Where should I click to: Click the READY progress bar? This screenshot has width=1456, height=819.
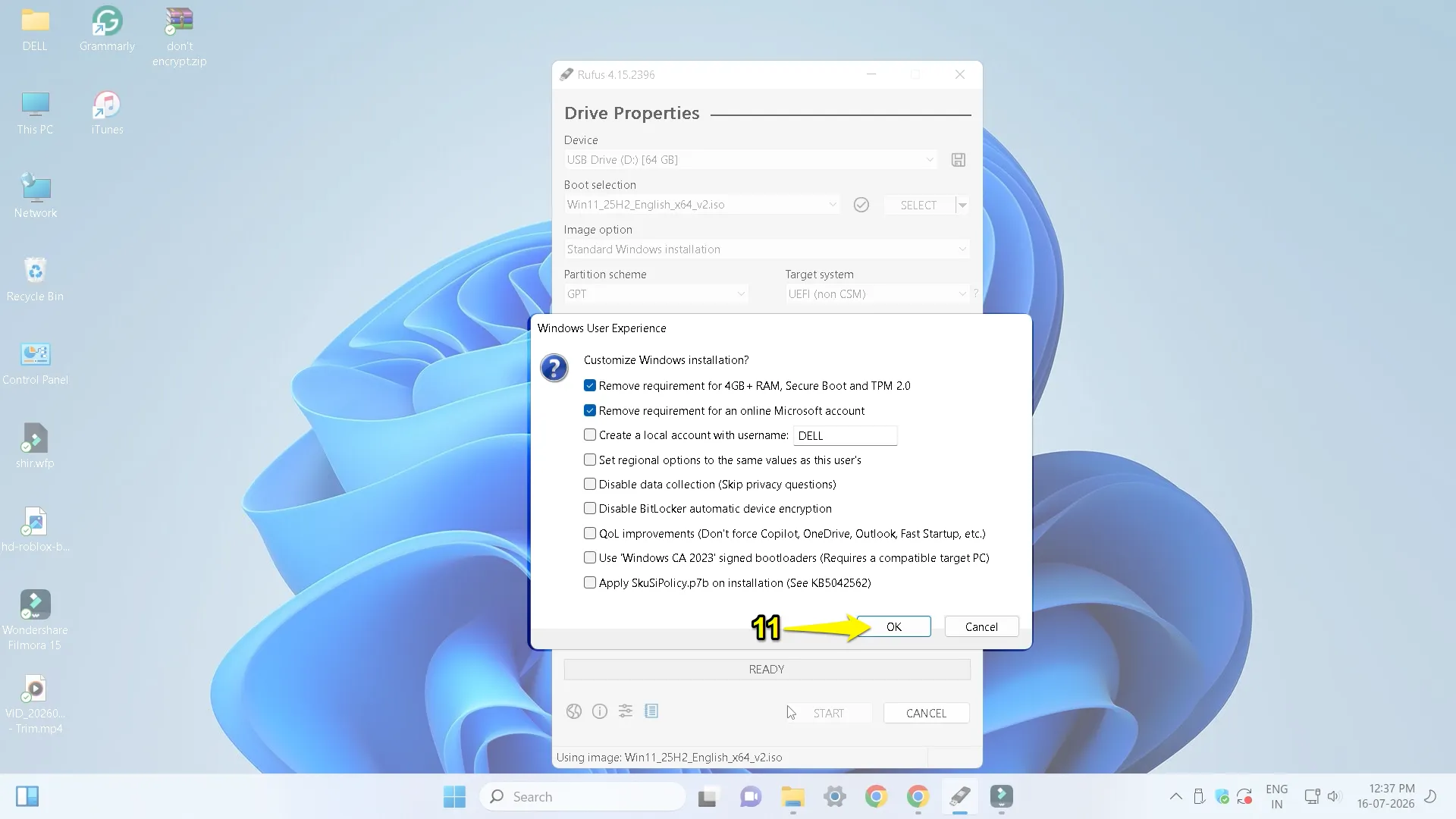click(x=767, y=669)
